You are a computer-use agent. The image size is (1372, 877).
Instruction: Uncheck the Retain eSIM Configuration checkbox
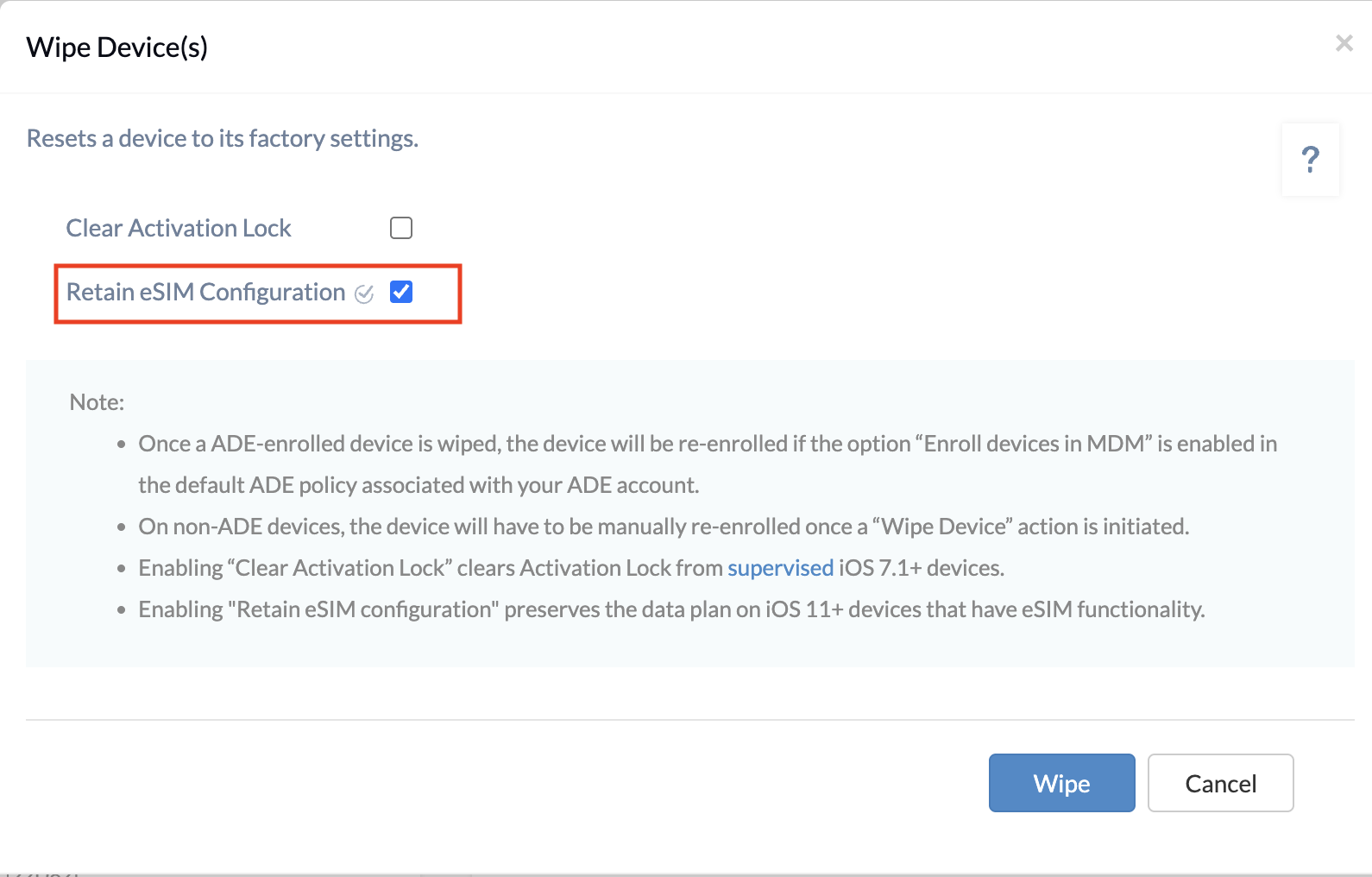coord(401,292)
